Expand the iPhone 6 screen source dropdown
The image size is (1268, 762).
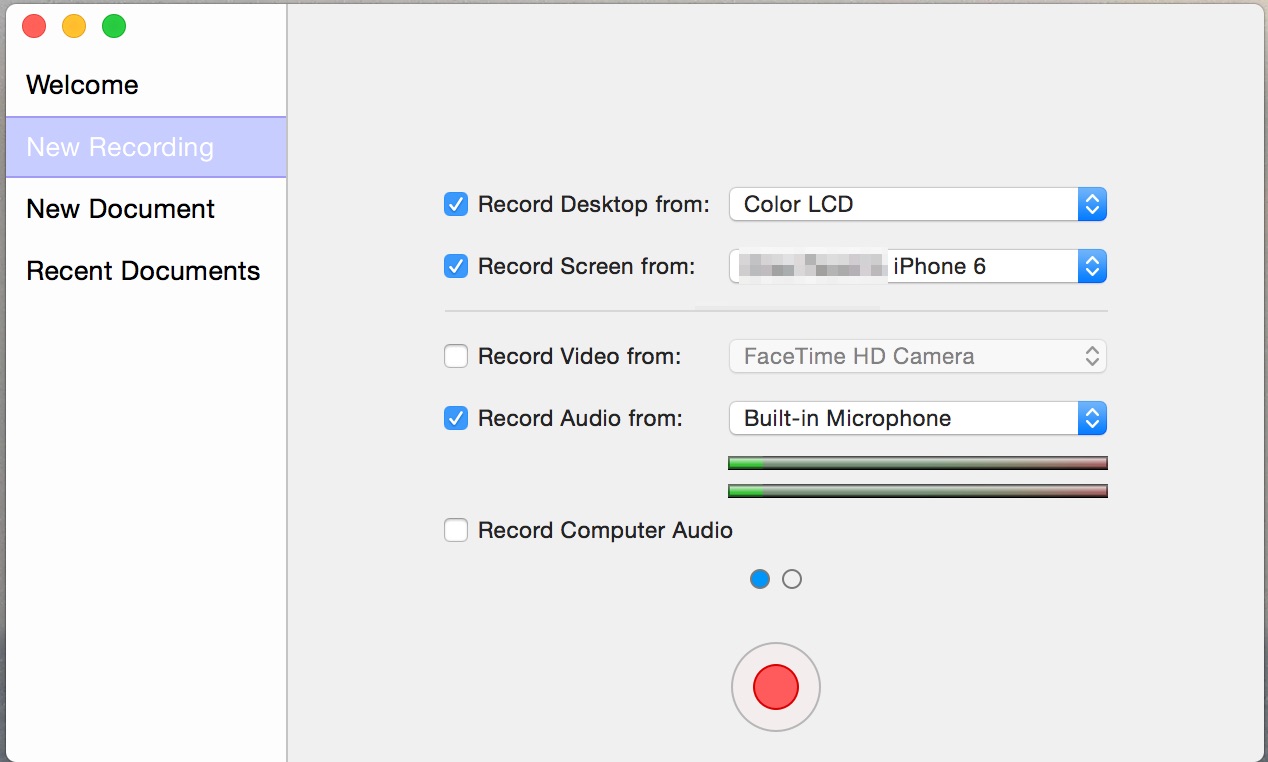[x=917, y=267]
